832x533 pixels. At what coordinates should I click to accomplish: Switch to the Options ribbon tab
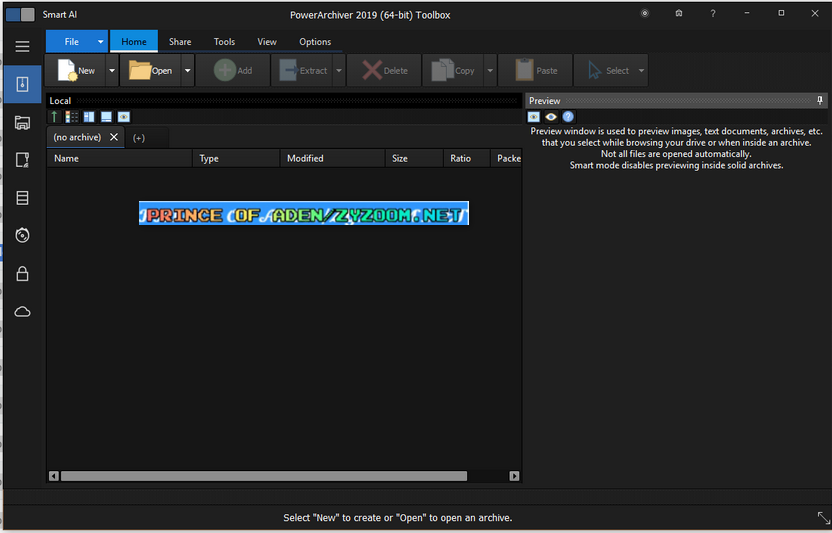(x=315, y=41)
